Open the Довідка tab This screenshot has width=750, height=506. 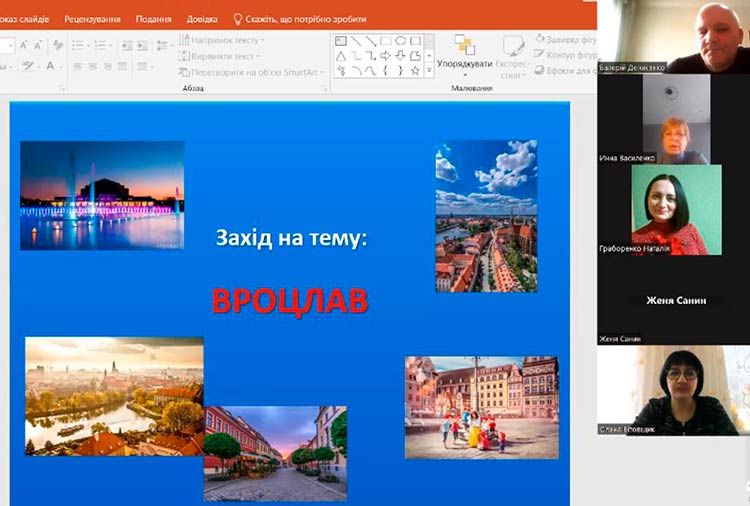pyautogui.click(x=201, y=19)
